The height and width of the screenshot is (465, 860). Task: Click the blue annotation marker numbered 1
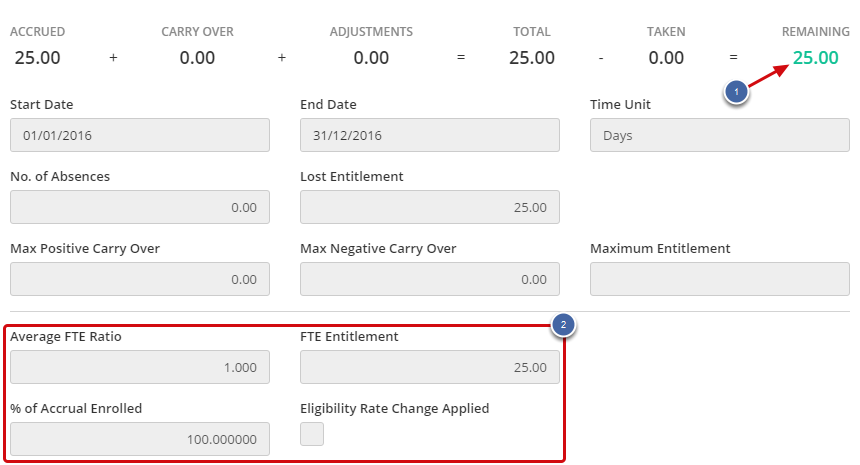[736, 93]
